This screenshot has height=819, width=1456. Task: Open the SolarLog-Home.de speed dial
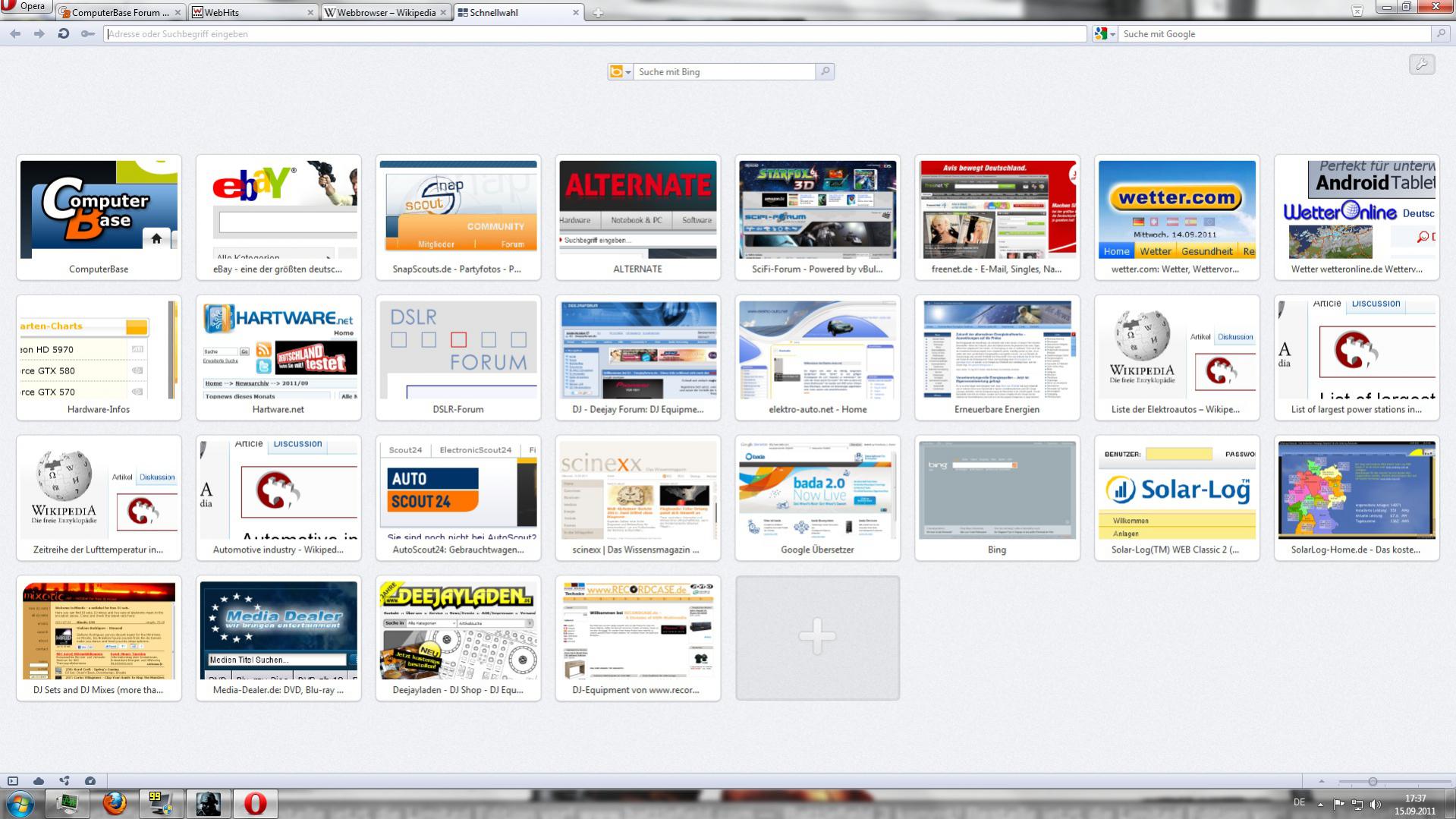[x=1357, y=499]
